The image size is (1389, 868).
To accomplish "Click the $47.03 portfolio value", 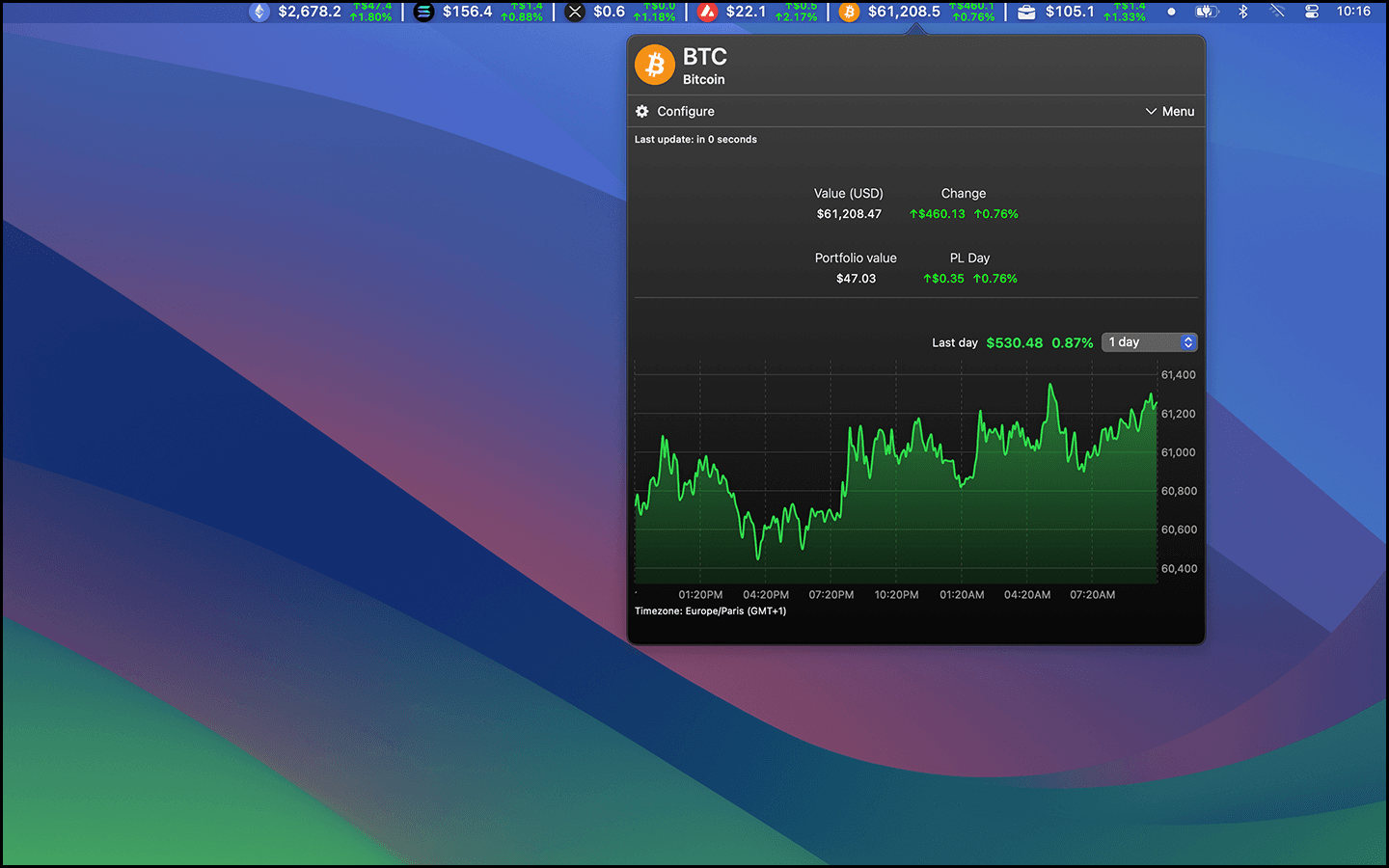I will [857, 279].
